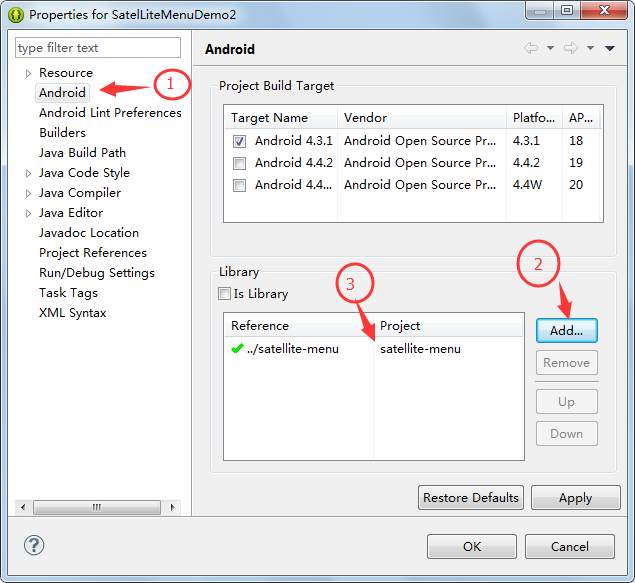Viewport: 635px width, 583px height.
Task: Click the AP... column header
Action: (581, 118)
